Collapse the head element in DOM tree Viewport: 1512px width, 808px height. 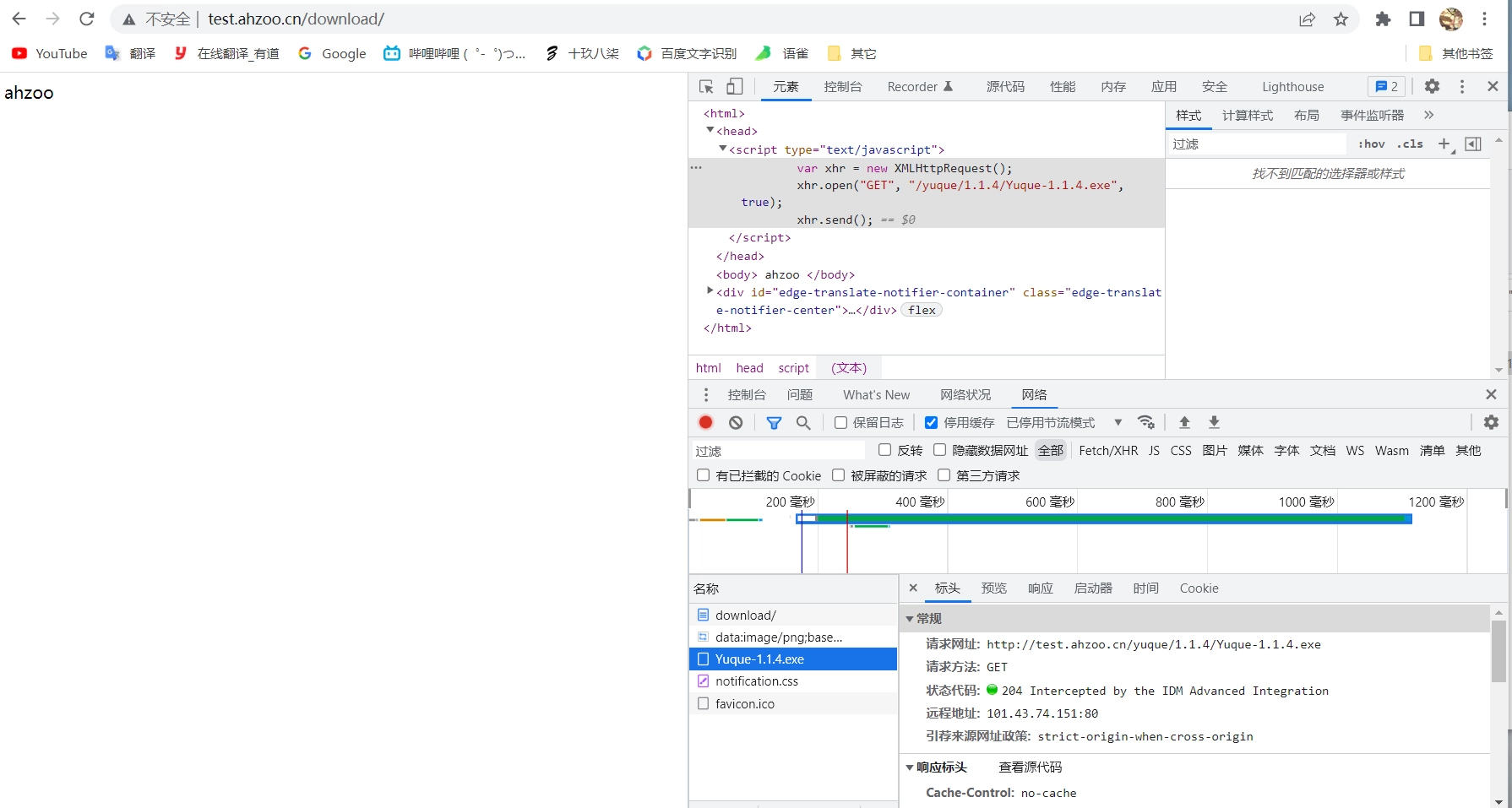click(x=710, y=130)
